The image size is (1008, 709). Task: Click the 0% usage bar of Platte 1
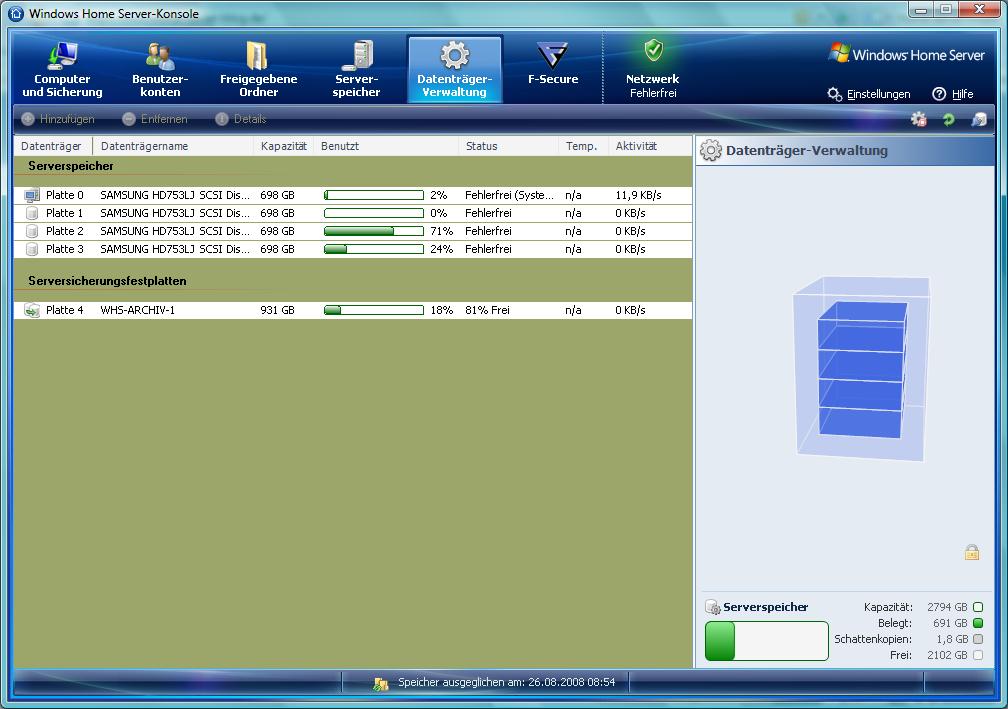(374, 213)
